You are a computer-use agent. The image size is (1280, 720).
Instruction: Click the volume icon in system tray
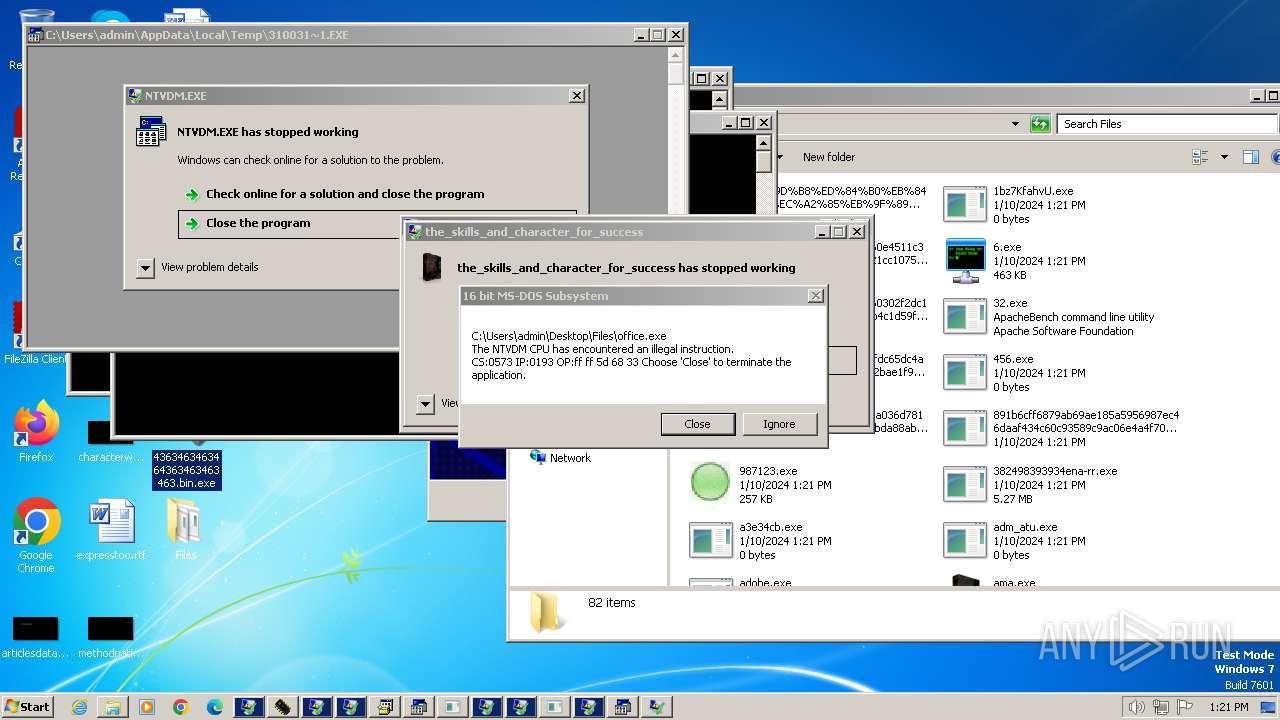pyautogui.click(x=1135, y=707)
